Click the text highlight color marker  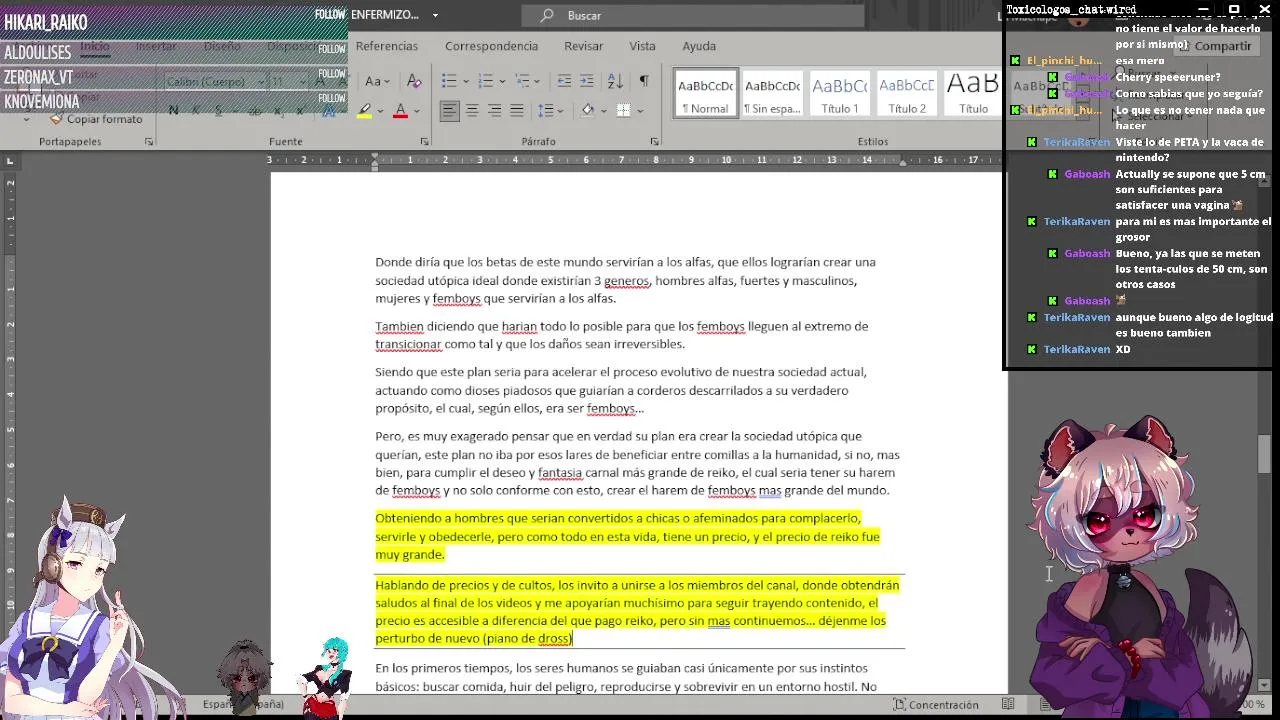click(365, 110)
